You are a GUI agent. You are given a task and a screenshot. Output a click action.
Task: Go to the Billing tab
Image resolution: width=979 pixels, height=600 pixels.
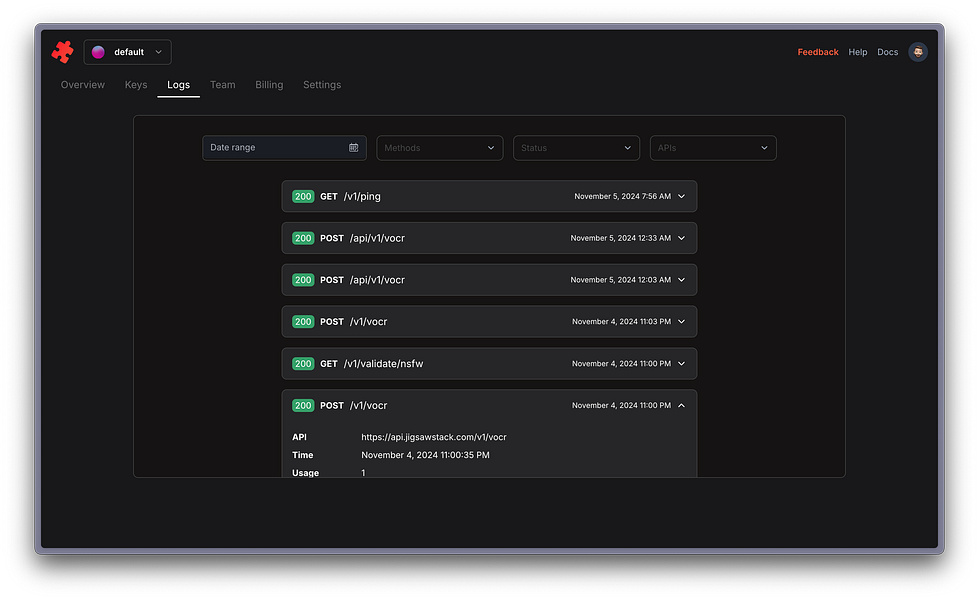[269, 85]
